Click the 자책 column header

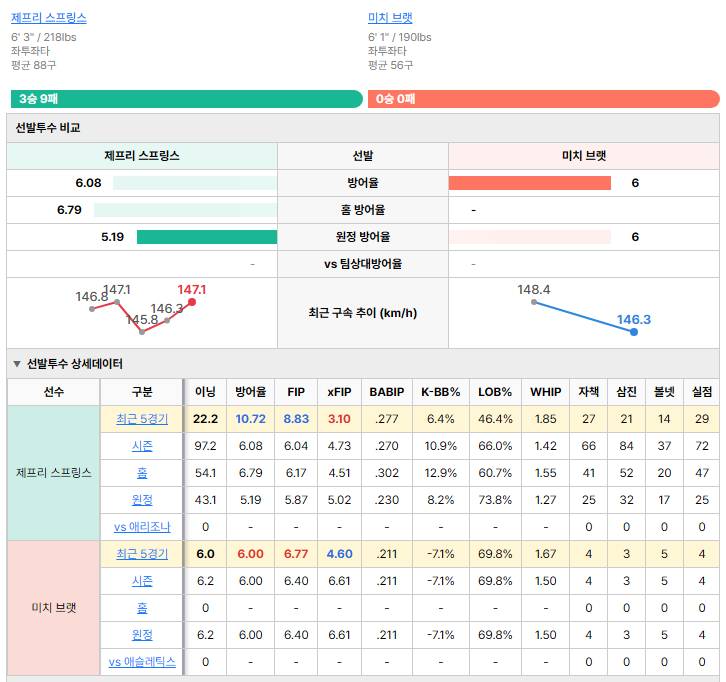[588, 392]
